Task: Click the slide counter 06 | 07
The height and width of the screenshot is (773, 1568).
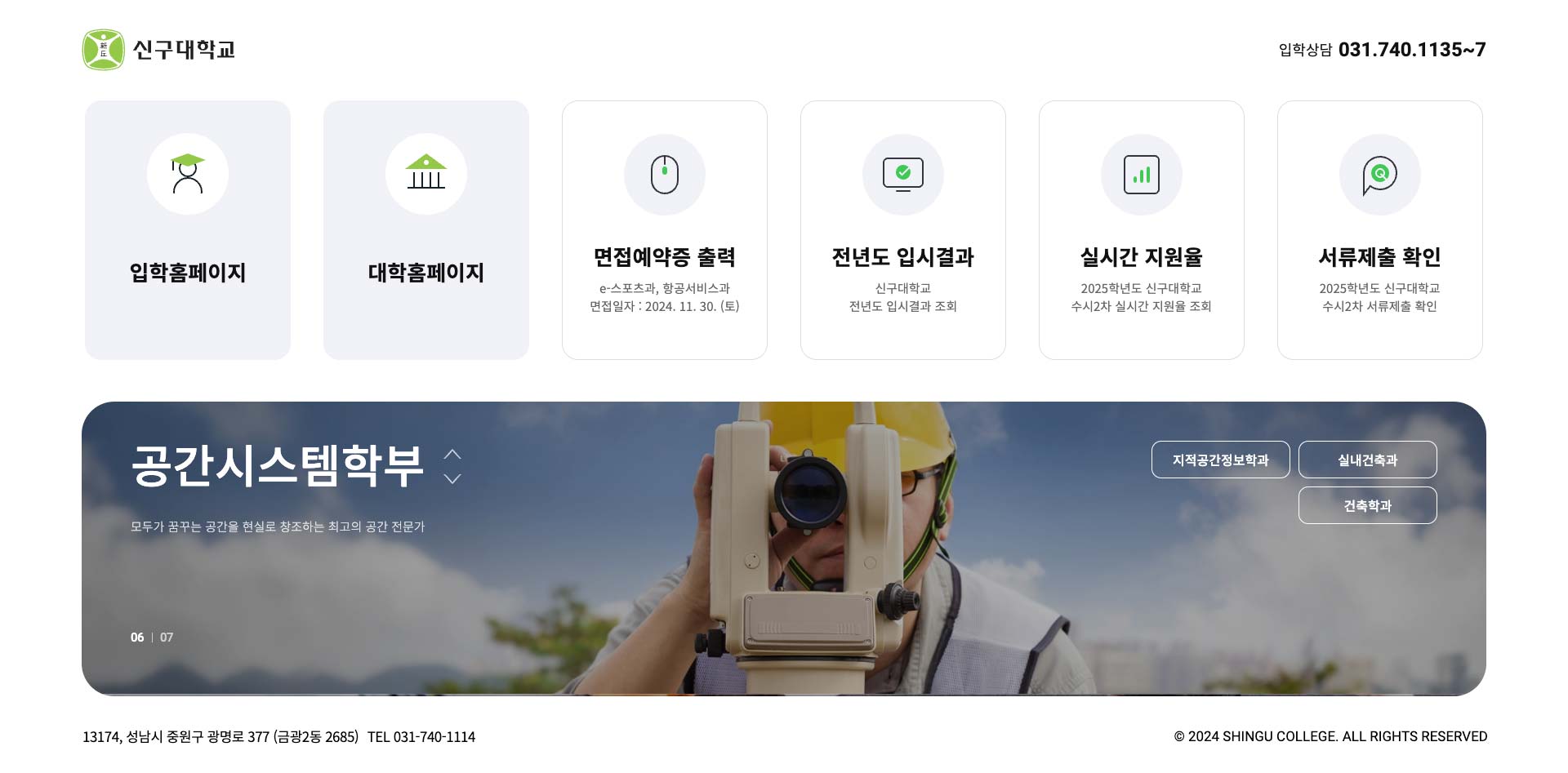Action: (152, 638)
